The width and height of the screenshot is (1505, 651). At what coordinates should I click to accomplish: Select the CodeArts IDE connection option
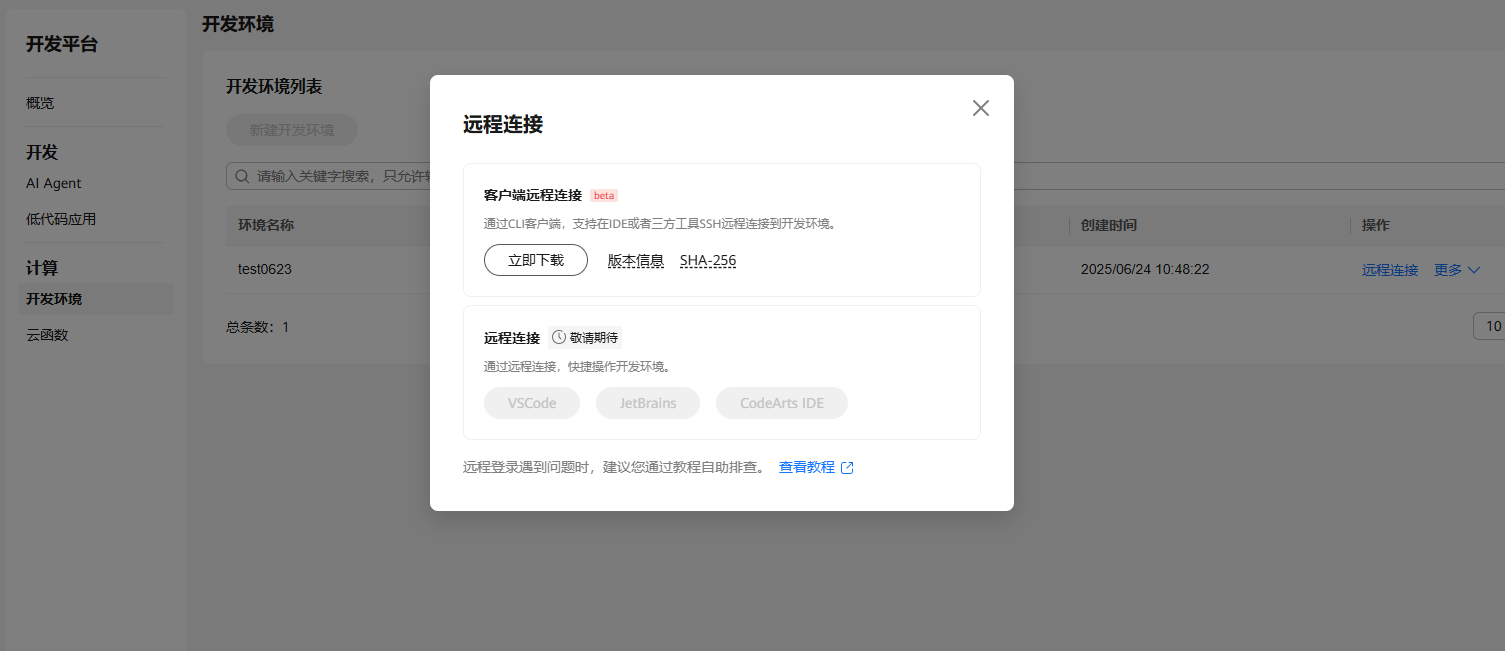[781, 403]
